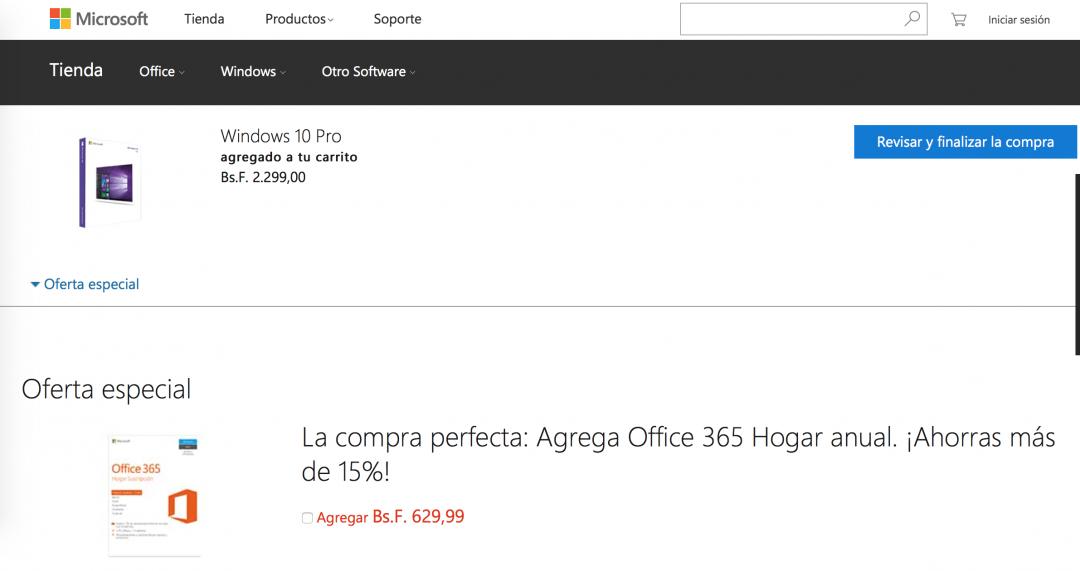Check the Agregar Office 365 checkbox

307,518
